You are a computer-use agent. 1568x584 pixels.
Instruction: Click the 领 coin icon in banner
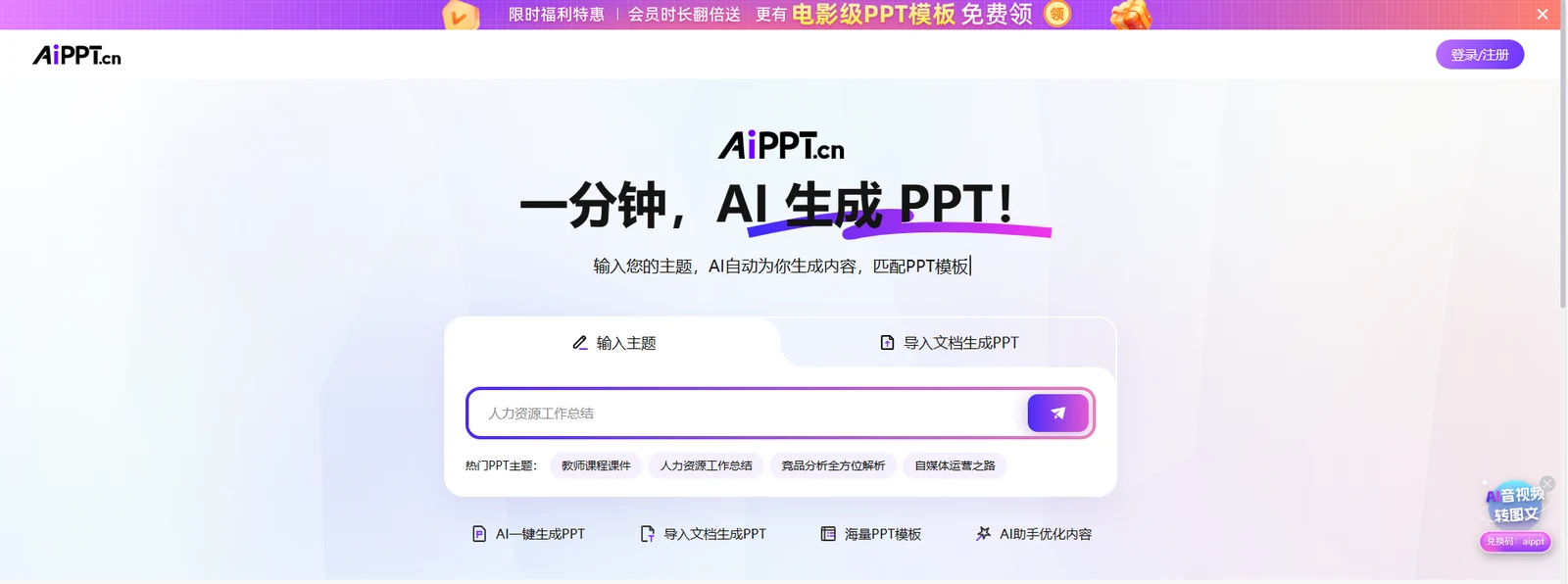point(1057,15)
